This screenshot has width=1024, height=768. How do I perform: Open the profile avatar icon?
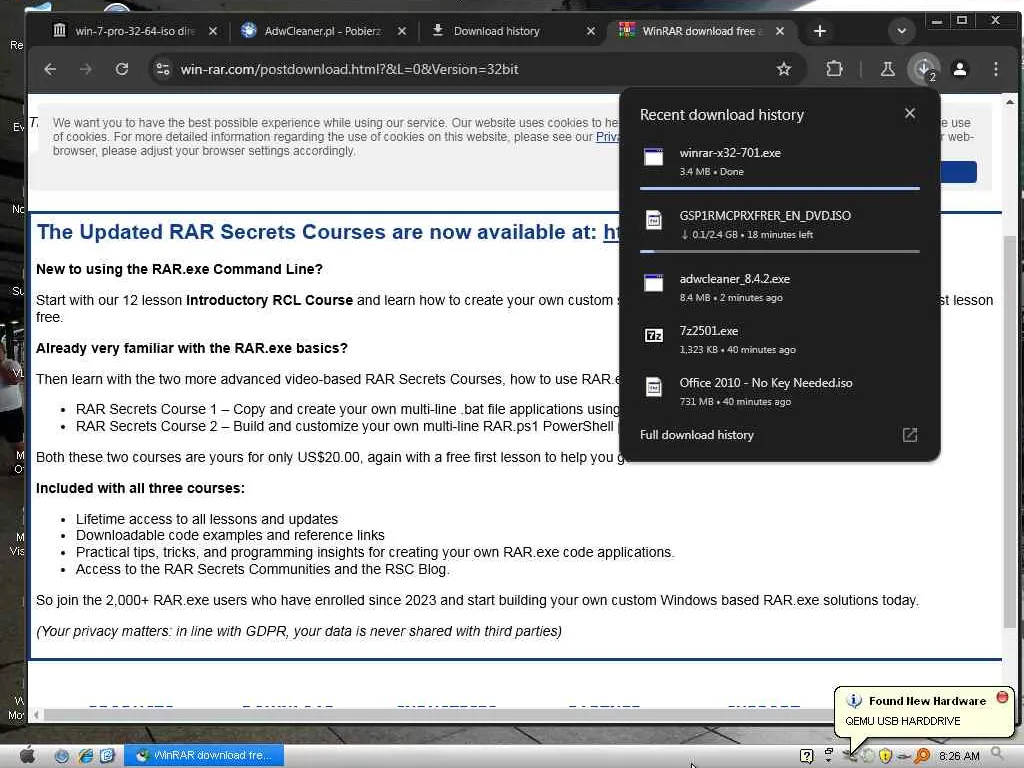coord(959,69)
